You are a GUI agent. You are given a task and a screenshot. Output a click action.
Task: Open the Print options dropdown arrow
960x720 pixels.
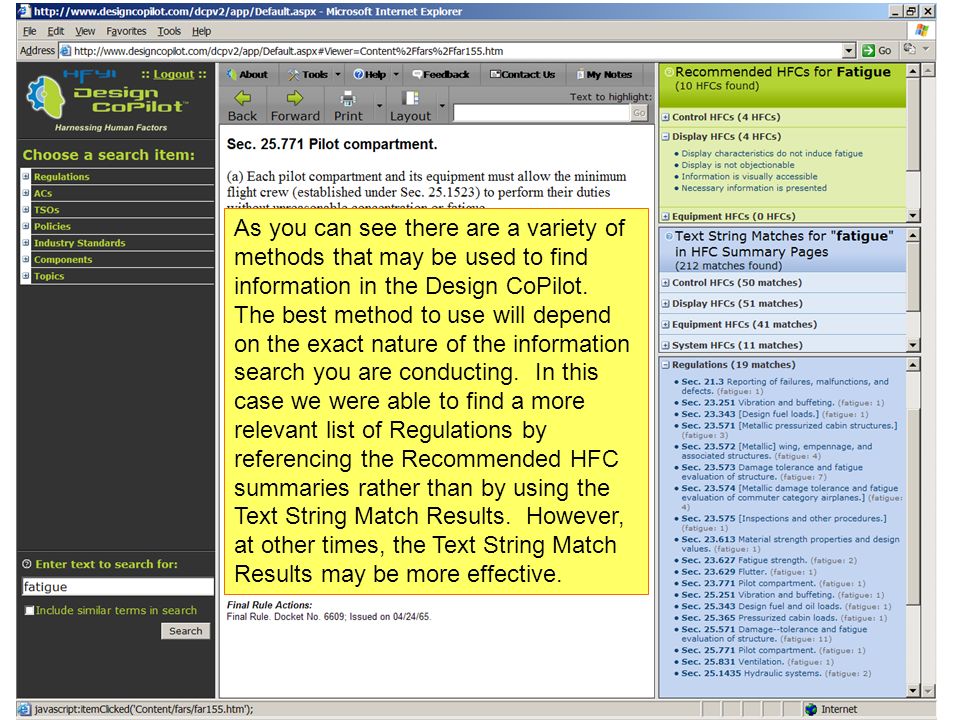(380, 105)
